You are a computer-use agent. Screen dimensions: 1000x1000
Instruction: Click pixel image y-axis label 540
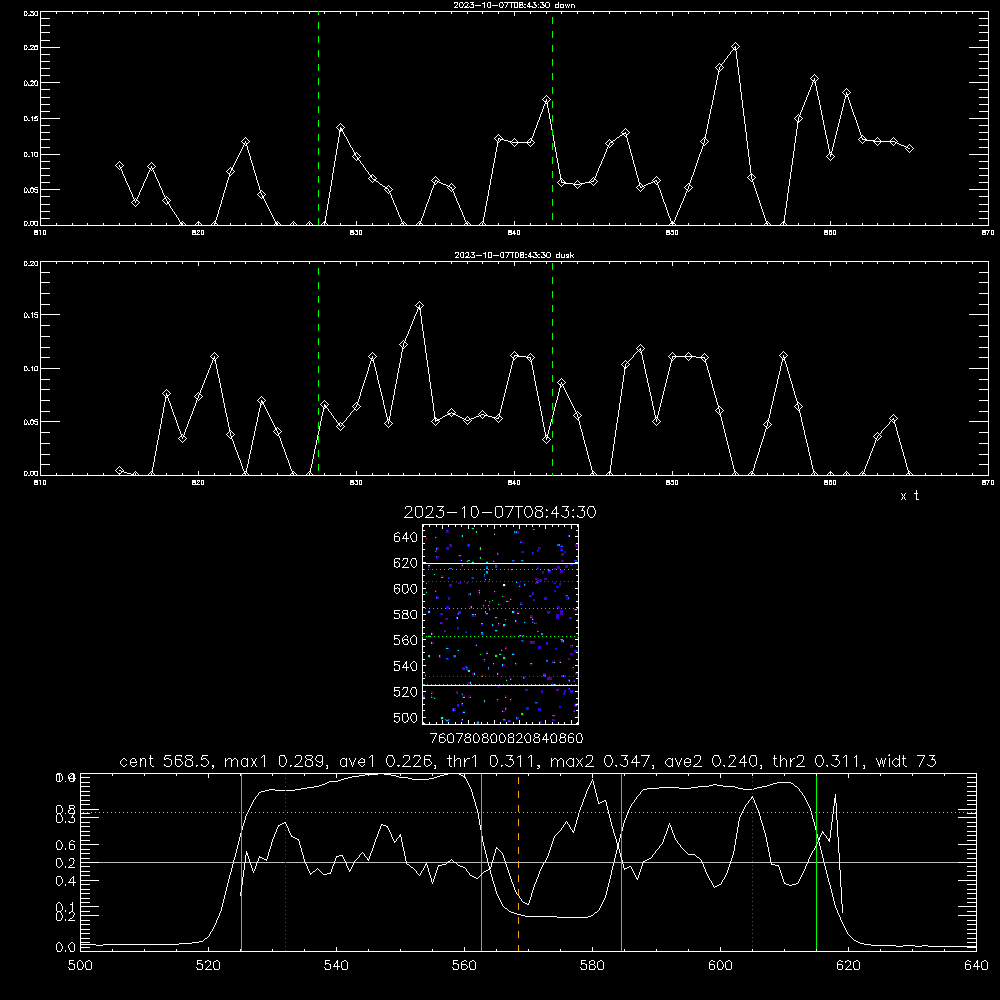(x=406, y=666)
